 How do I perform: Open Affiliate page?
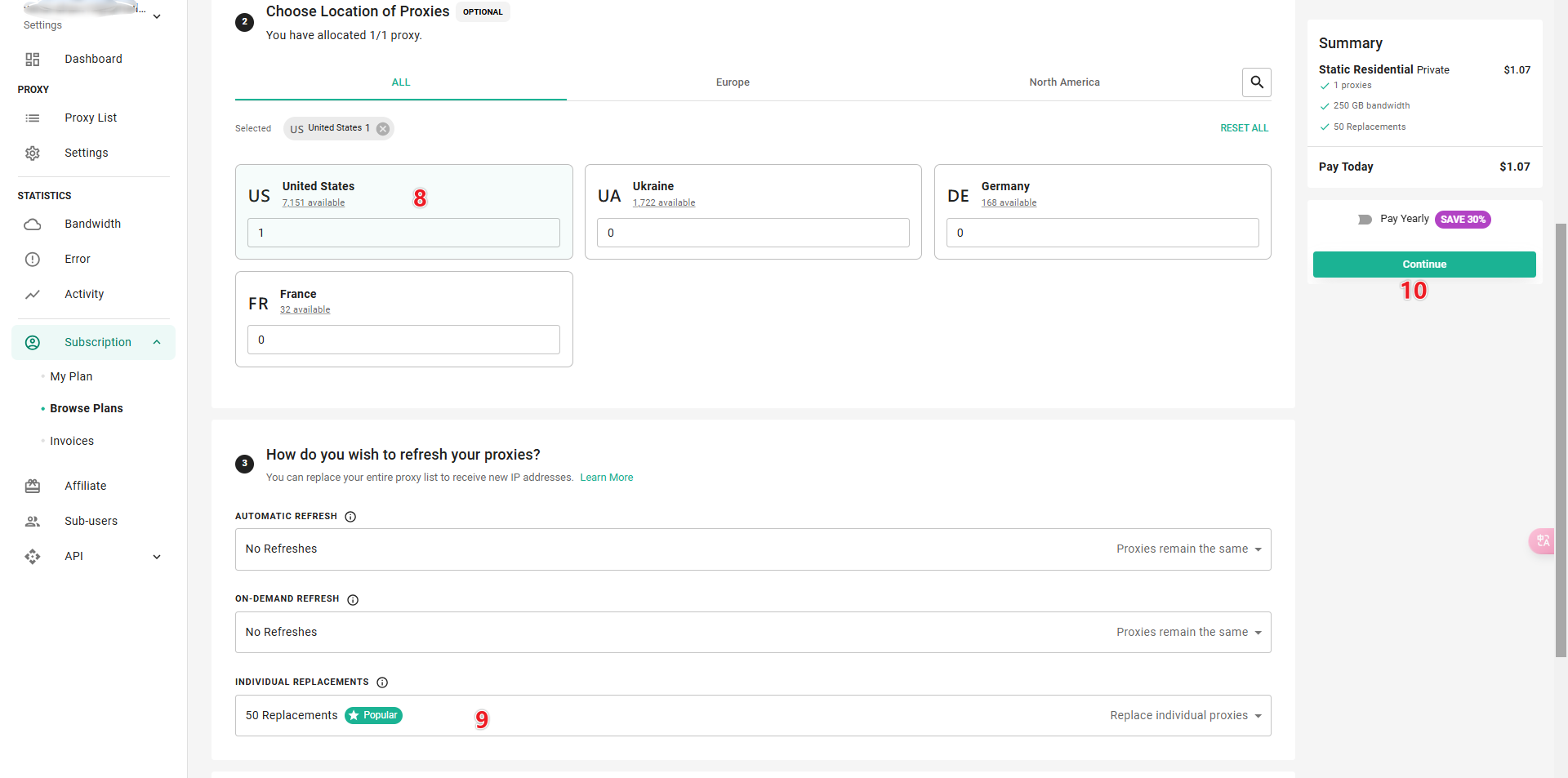coord(86,487)
